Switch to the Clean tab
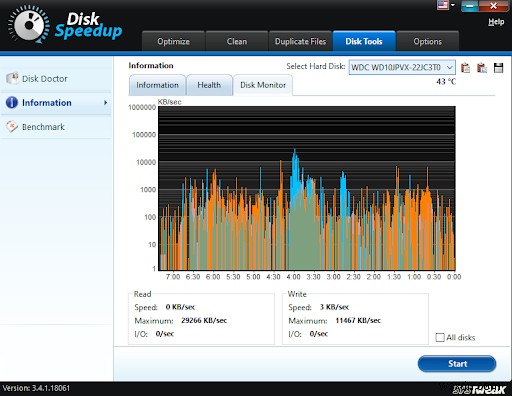Viewport: 512px width, 396px height. pos(237,41)
